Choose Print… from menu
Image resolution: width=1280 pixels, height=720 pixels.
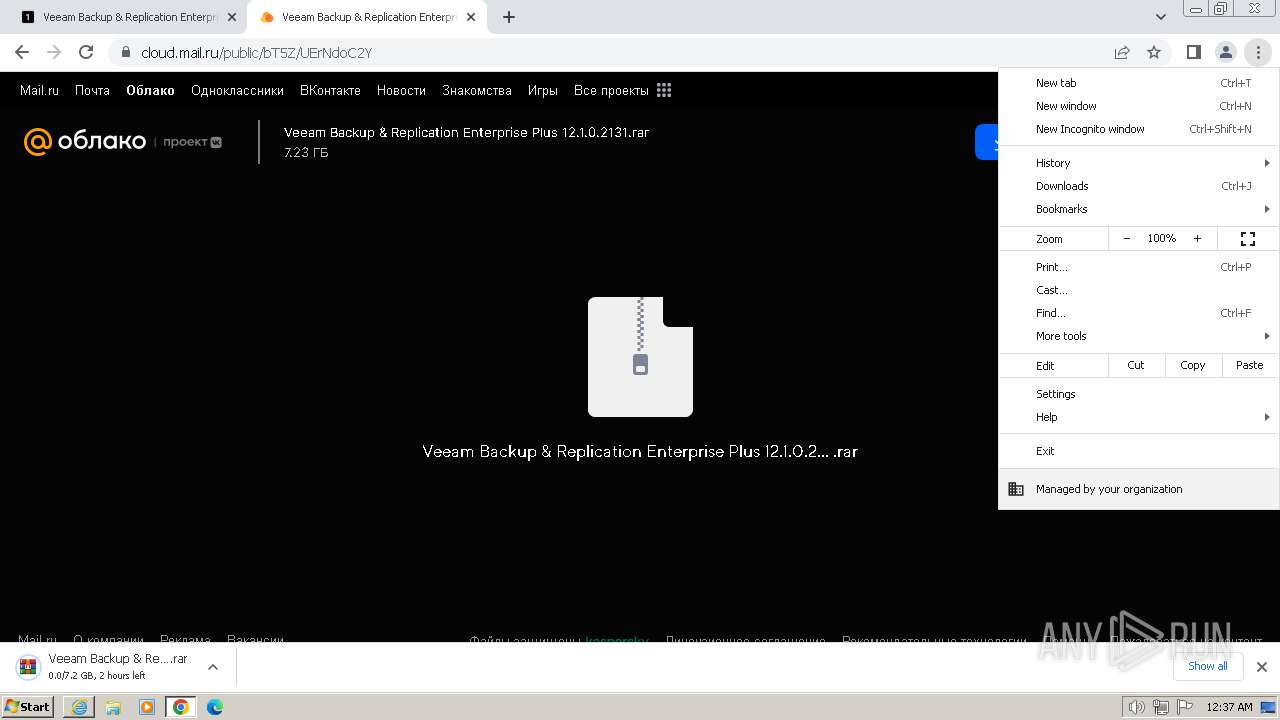1139,267
